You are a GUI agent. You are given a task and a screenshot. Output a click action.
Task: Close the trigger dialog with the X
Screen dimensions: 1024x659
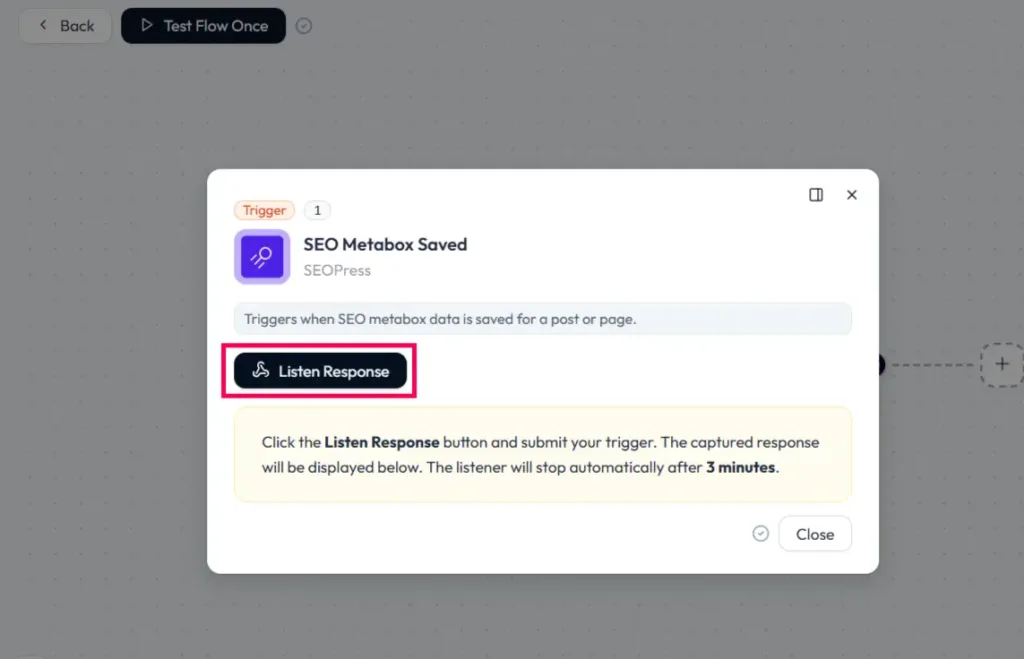click(x=852, y=195)
